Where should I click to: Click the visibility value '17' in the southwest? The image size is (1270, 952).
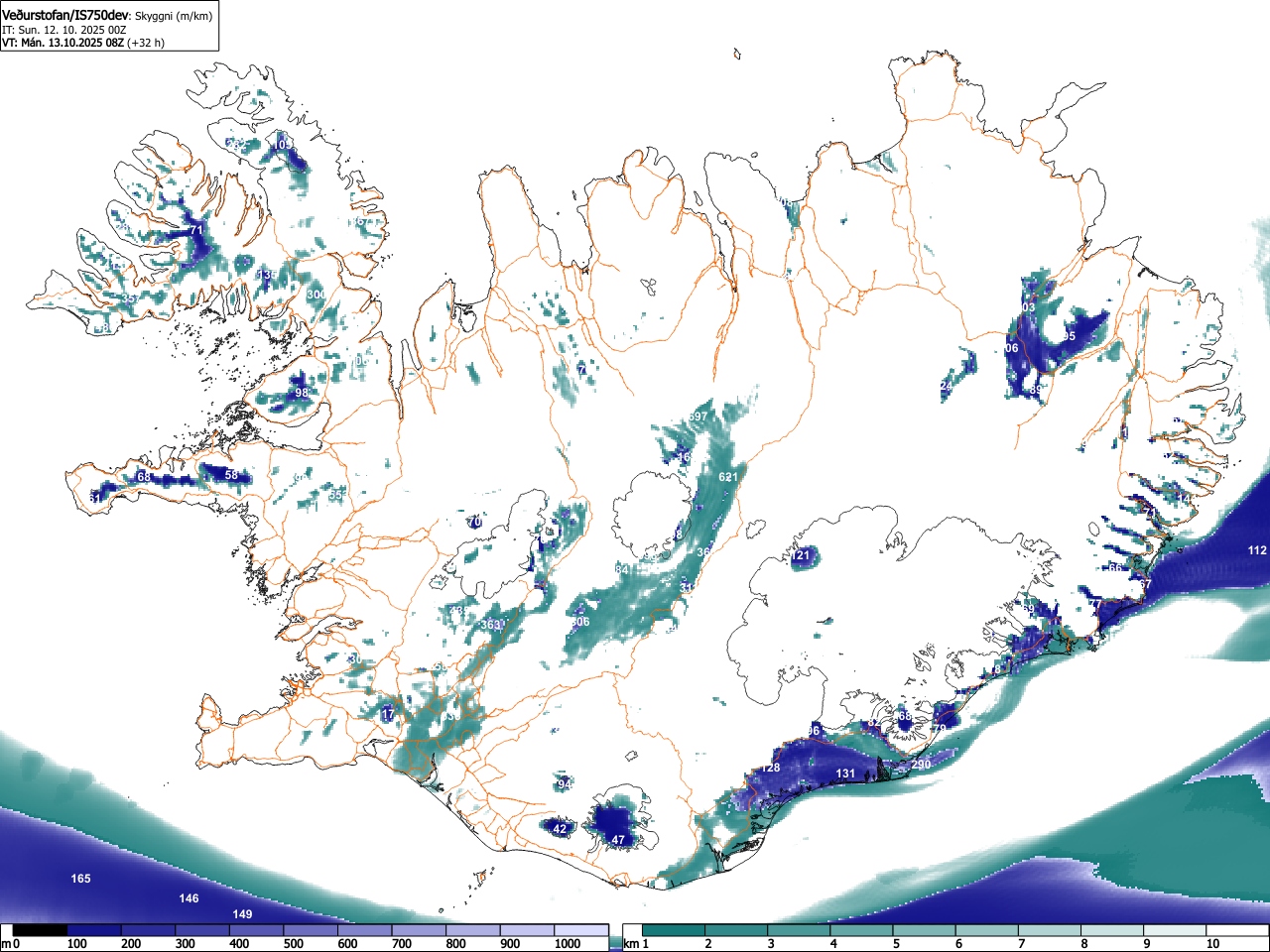pyautogui.click(x=388, y=714)
